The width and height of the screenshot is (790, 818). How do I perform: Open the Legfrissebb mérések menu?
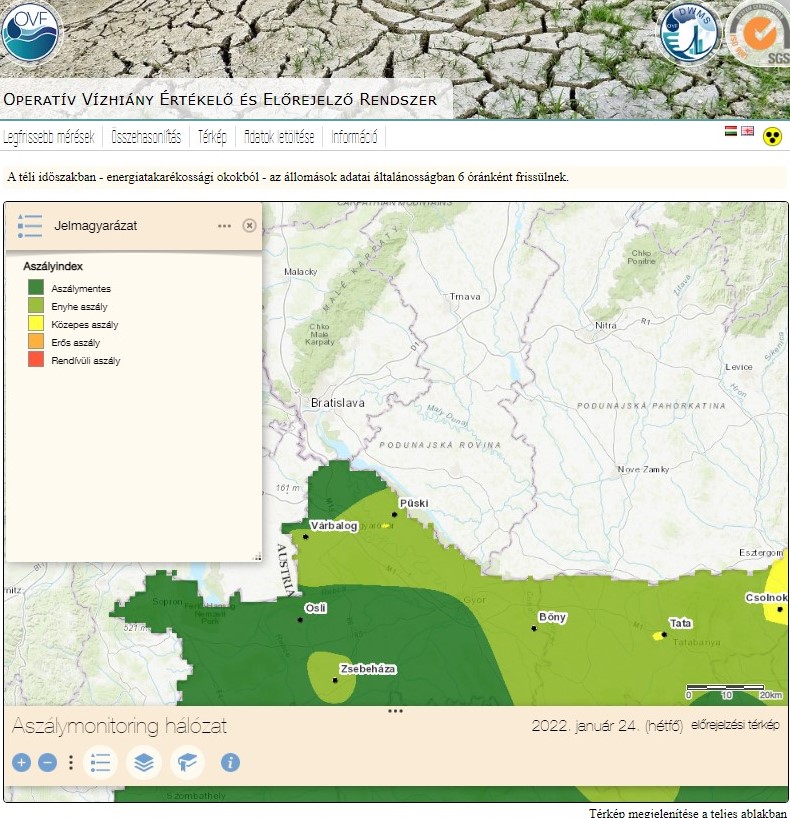tap(49, 137)
